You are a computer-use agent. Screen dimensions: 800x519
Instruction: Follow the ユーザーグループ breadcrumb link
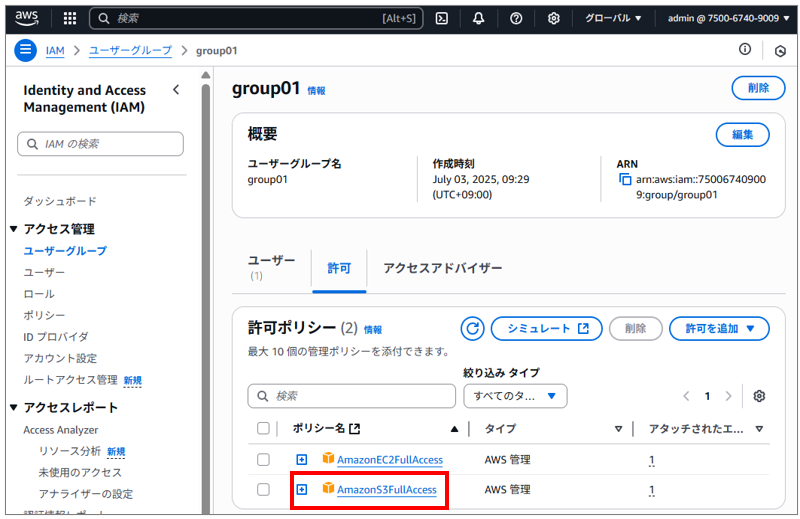coord(131,51)
